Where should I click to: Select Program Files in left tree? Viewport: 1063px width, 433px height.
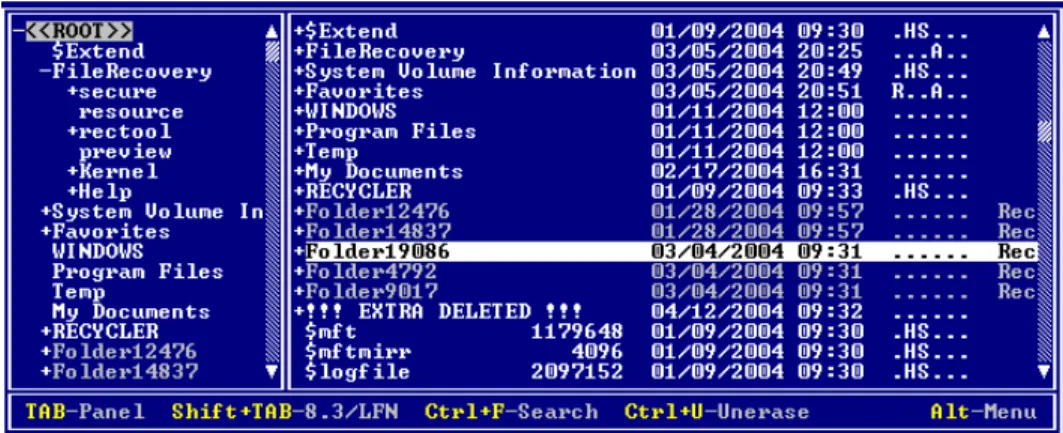[138, 272]
